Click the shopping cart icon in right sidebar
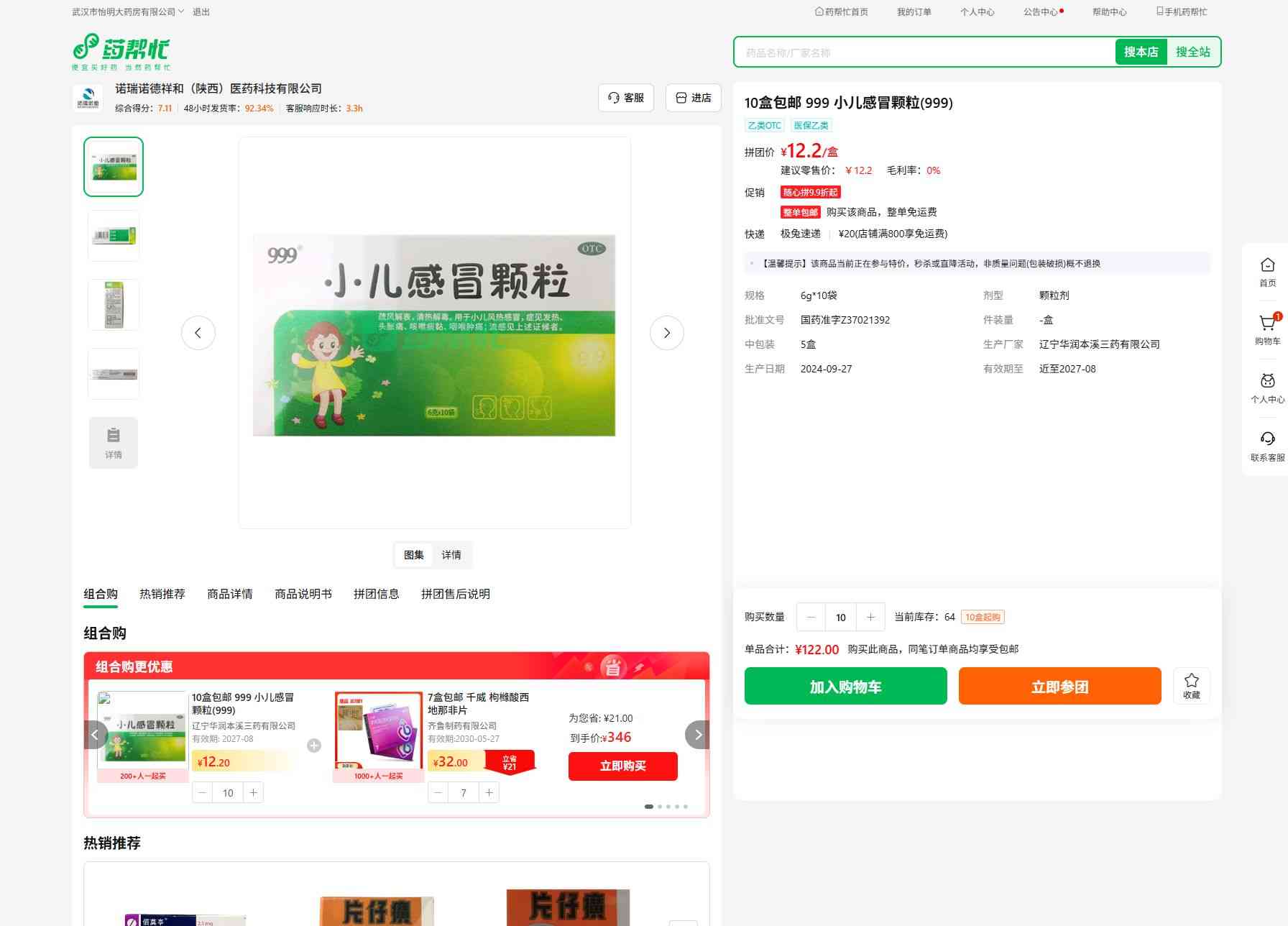The image size is (1288, 926). point(1267,324)
